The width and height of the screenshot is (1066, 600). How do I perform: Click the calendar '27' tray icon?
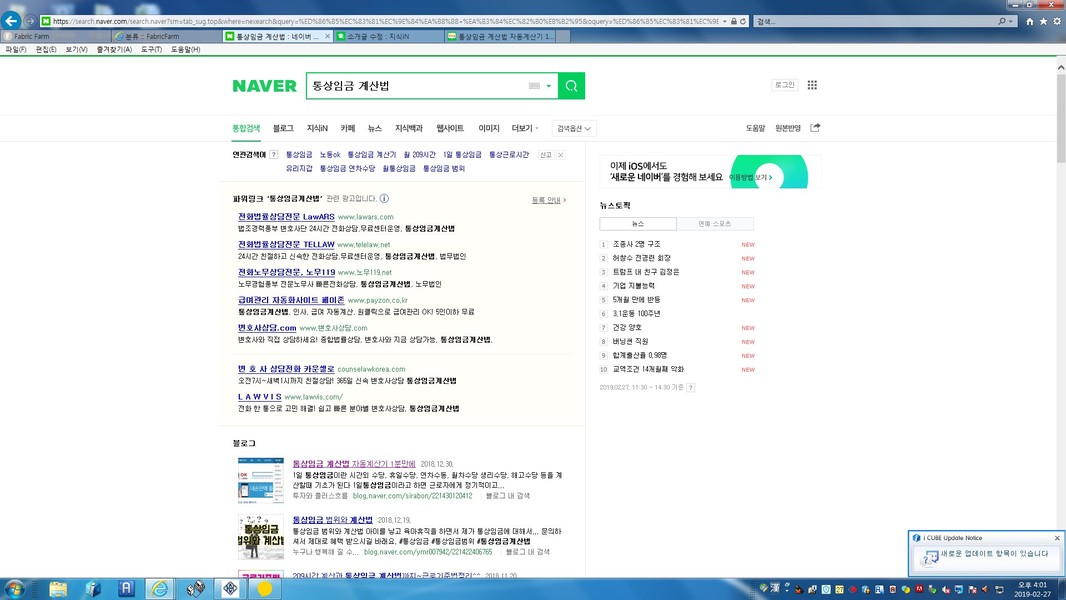(x=839, y=589)
